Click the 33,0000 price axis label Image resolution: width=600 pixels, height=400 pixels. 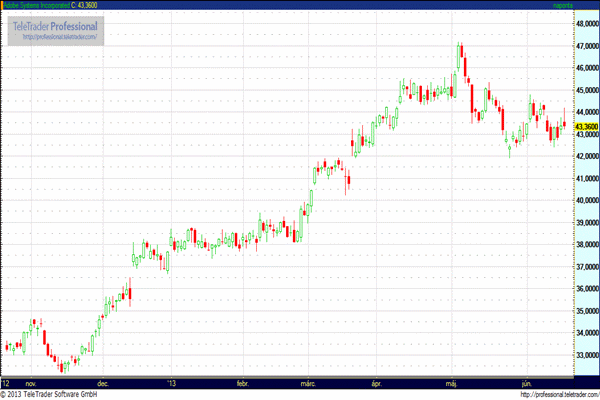pyautogui.click(x=586, y=355)
